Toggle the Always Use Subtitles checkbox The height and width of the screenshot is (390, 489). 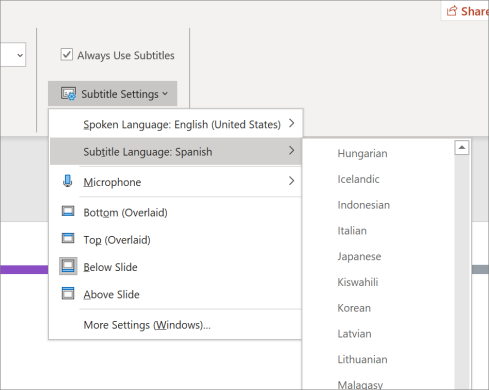pyautogui.click(x=67, y=55)
